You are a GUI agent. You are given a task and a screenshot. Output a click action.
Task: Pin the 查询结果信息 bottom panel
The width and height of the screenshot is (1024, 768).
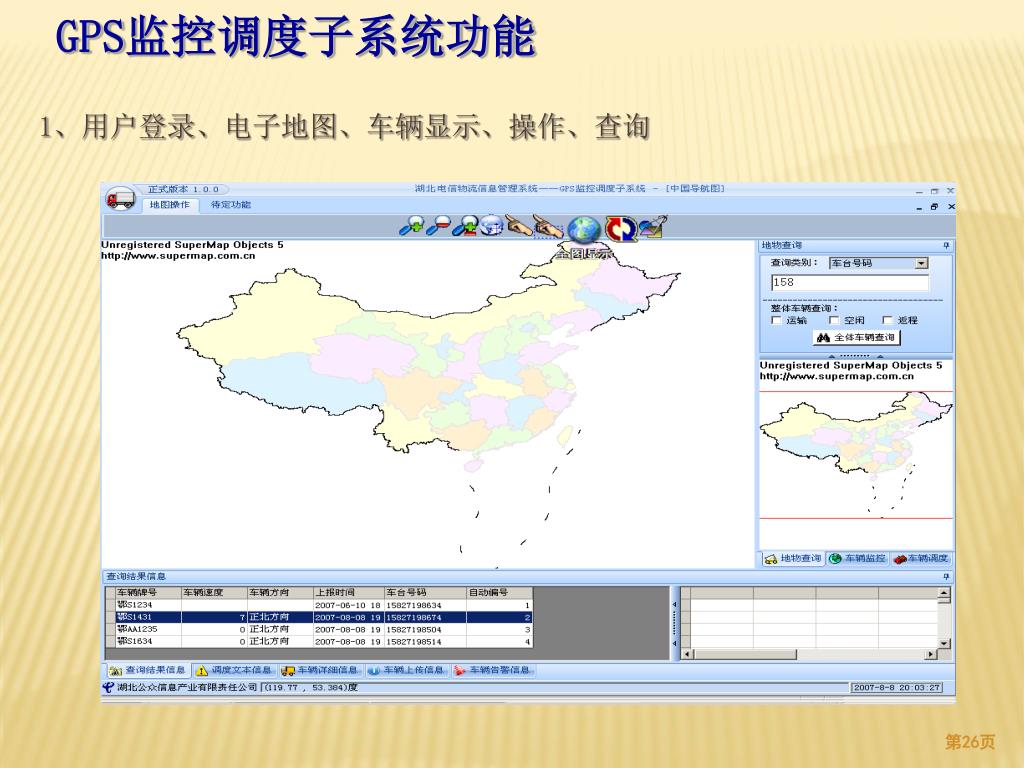(x=946, y=577)
